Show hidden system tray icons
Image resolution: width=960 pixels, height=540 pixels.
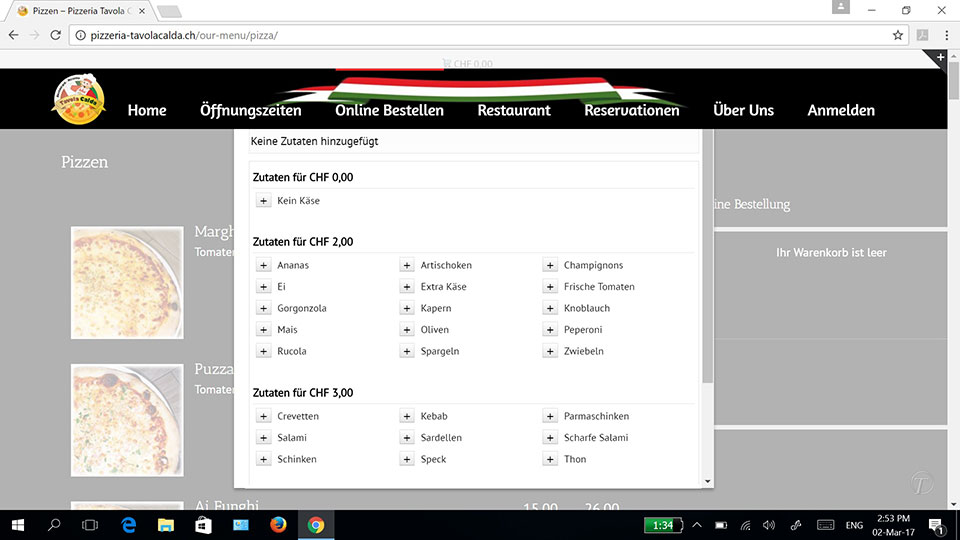tap(697, 525)
